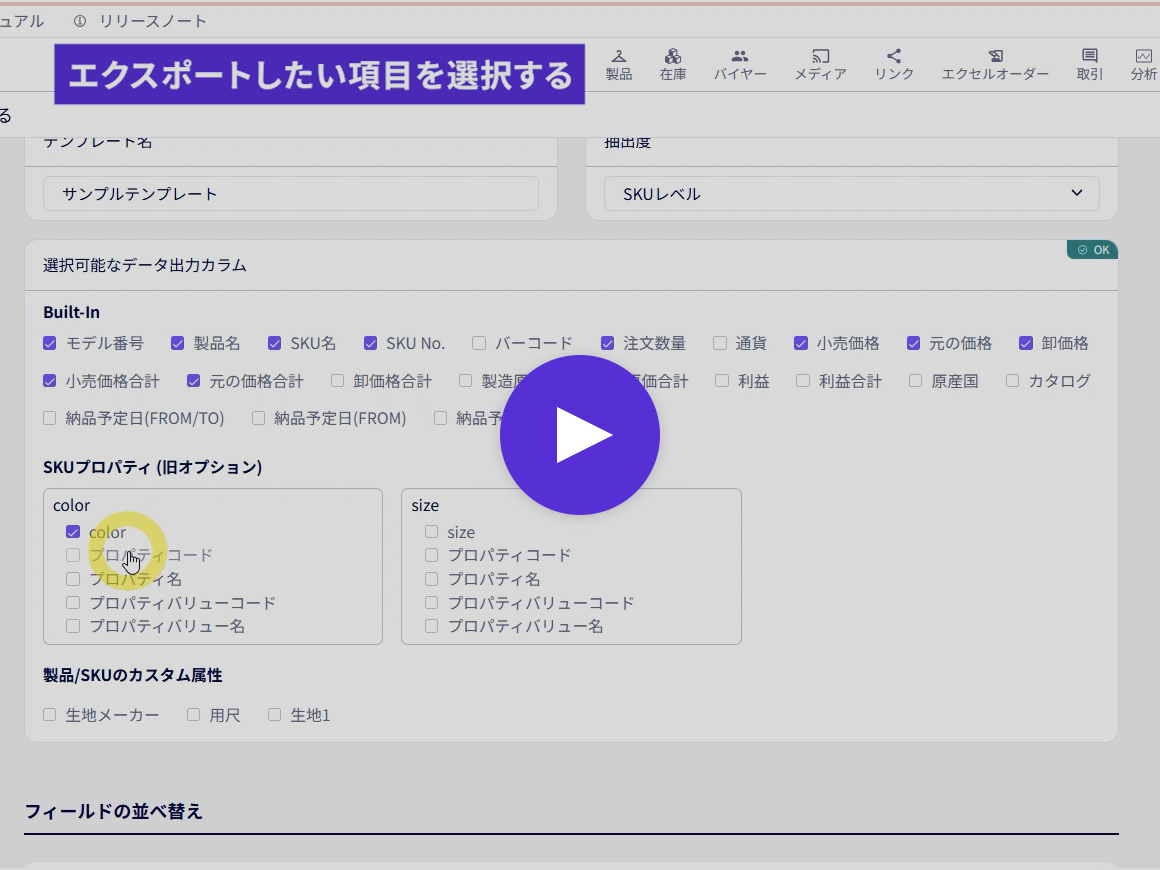This screenshot has width=1160, height=870.
Task: Uncheck the SKU名 checkbox
Action: click(x=274, y=343)
